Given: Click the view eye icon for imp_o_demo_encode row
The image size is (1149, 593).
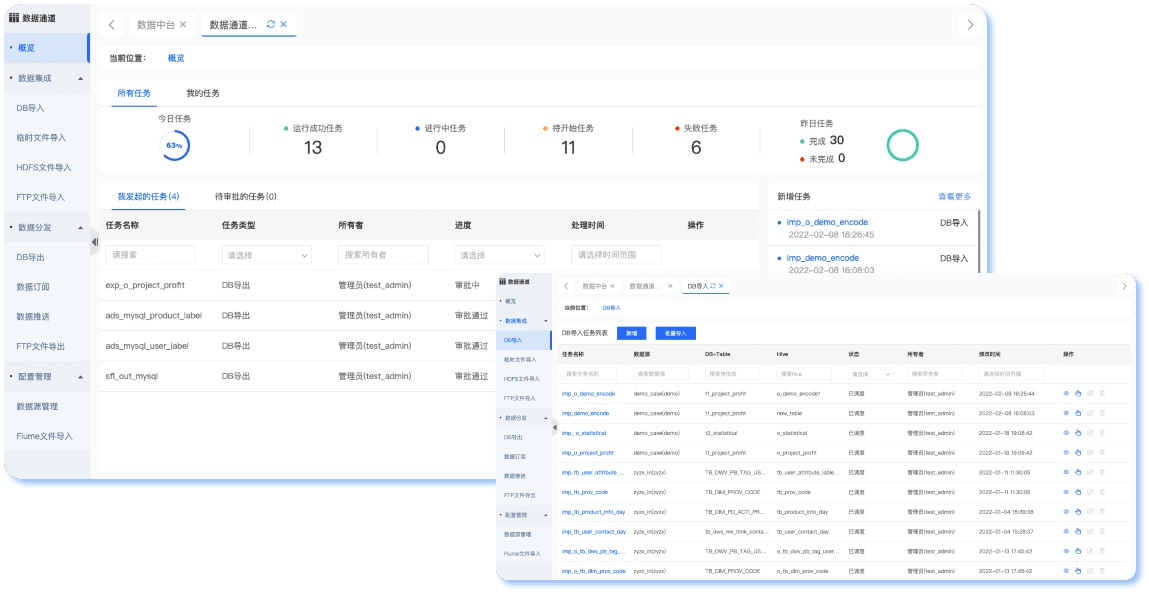Looking at the screenshot, I should pyautogui.click(x=1066, y=393).
